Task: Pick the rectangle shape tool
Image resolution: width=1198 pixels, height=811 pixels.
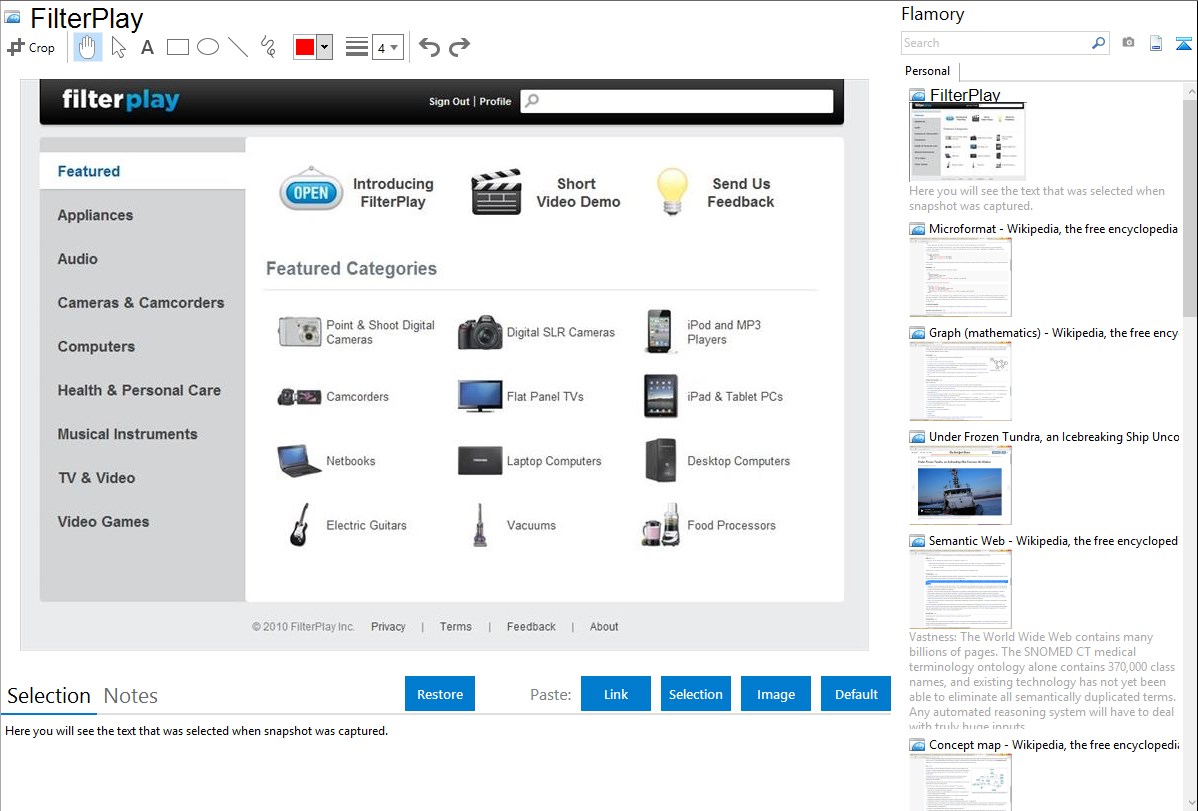Action: point(177,47)
